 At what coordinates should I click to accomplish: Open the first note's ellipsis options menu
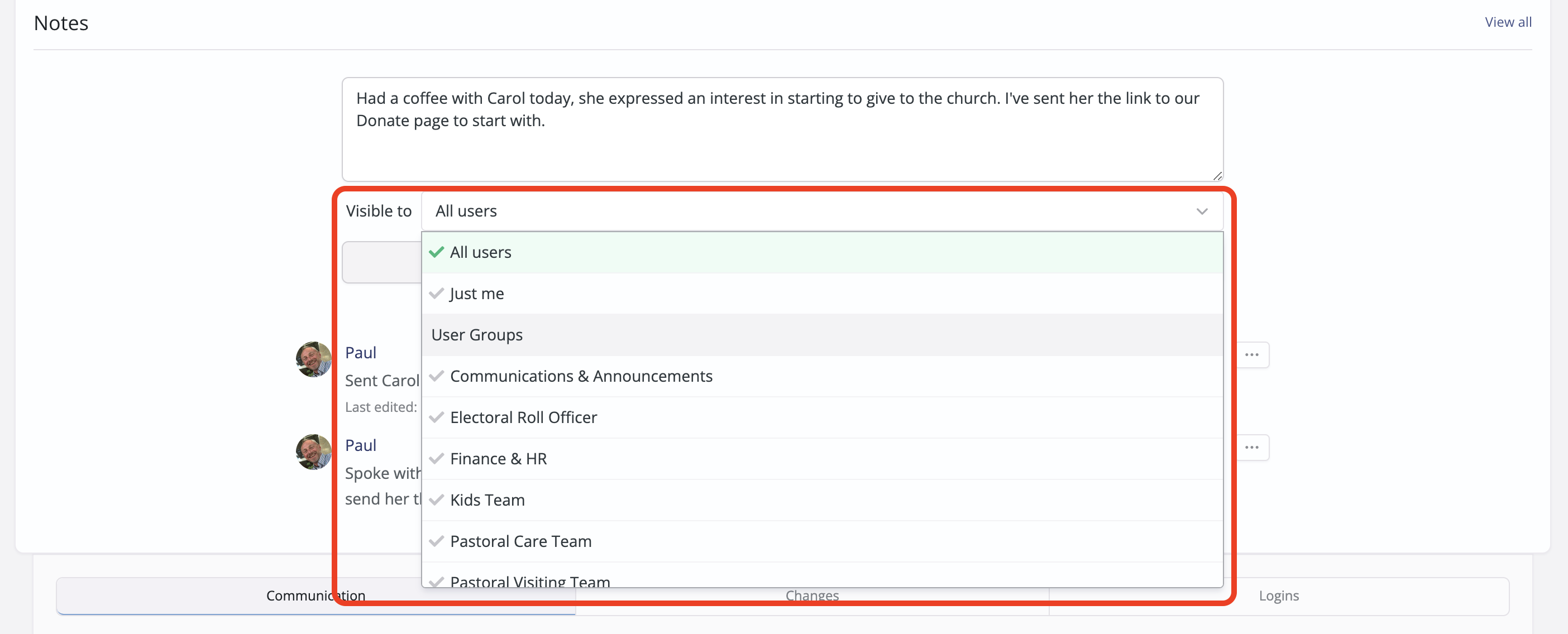point(1253,354)
